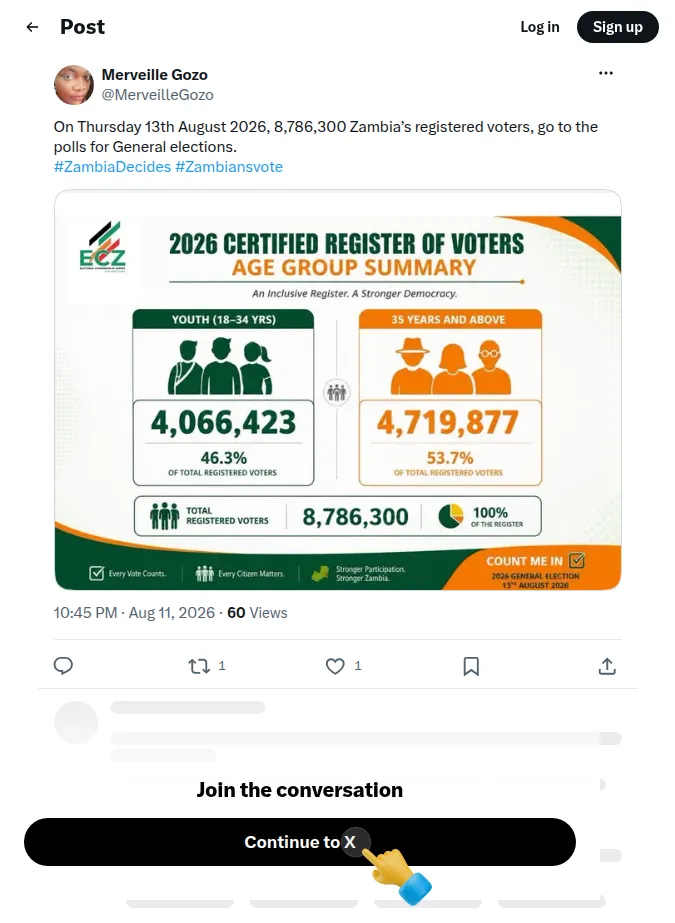
Task: Enlarge the ECZ voter register infographic
Action: 338,390
